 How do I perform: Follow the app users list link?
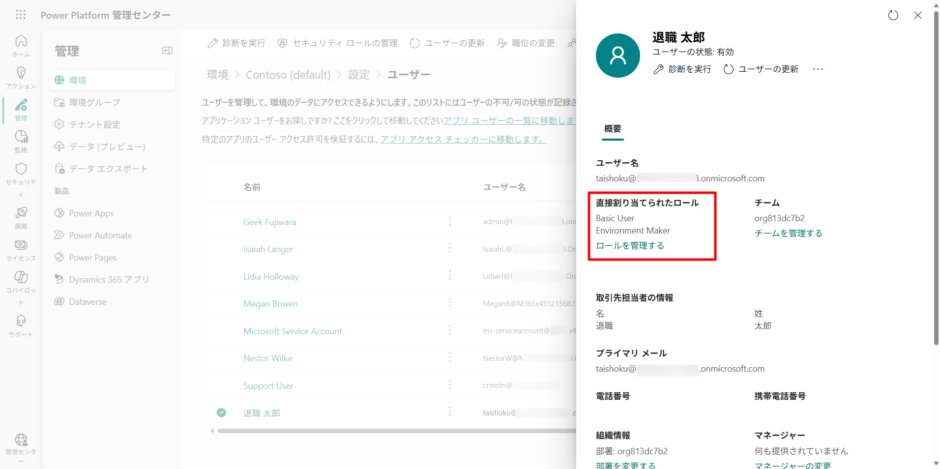[510, 121]
